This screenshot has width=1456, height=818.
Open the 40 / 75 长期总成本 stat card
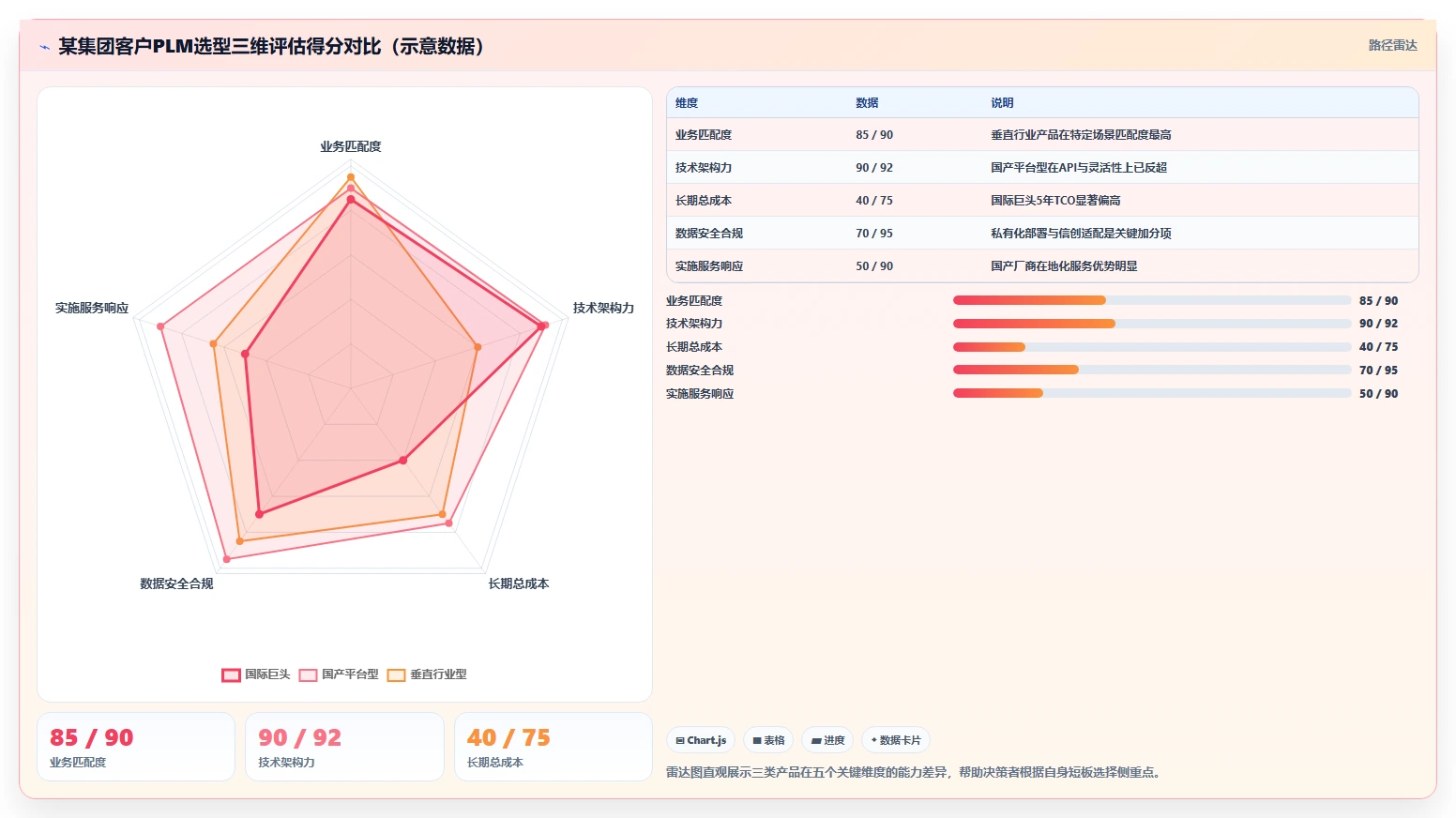point(554,747)
